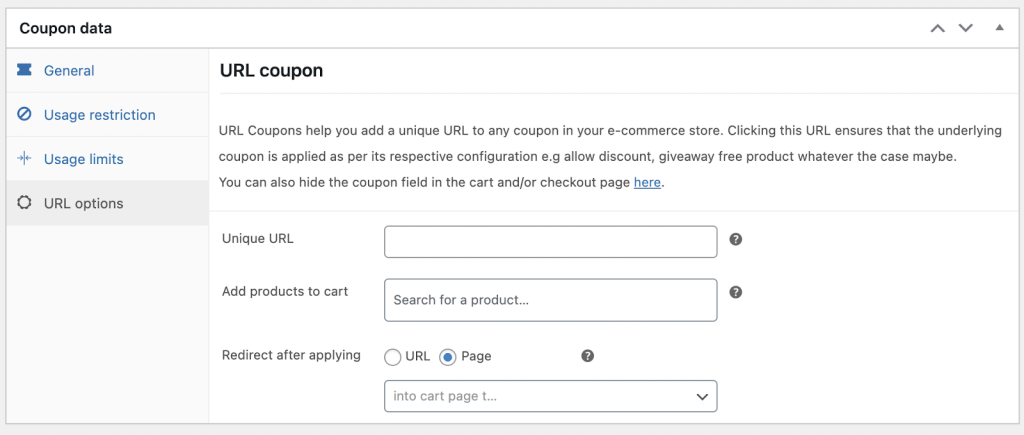Select the Page redirect radio option
This screenshot has height=435, width=1024.
(x=447, y=357)
